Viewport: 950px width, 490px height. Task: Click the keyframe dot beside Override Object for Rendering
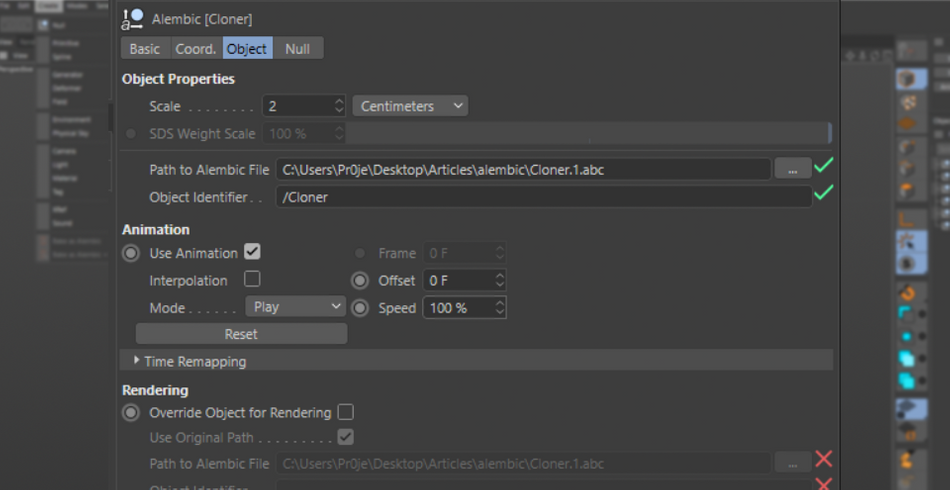pyautogui.click(x=131, y=413)
